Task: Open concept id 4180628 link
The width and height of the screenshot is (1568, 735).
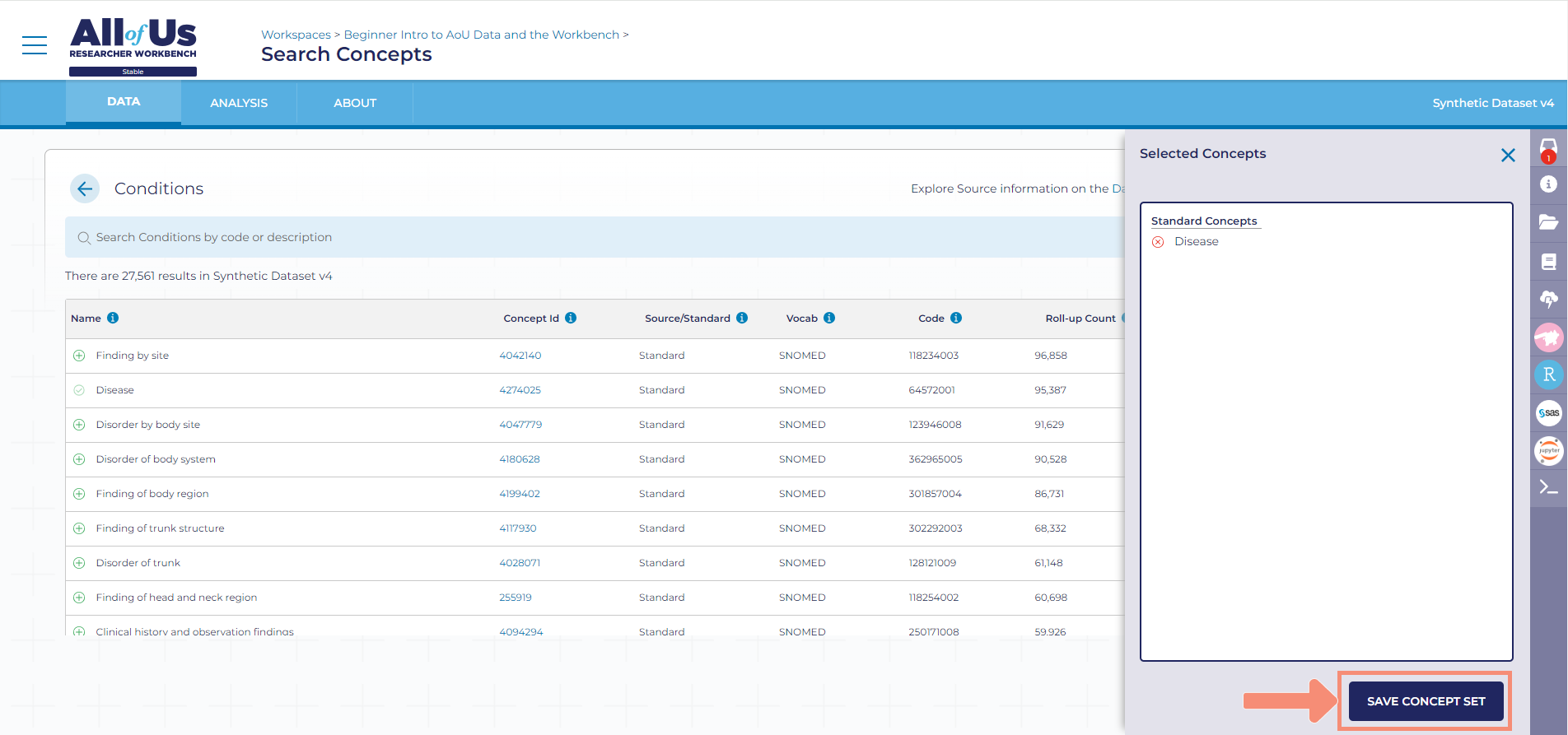Action: [520, 459]
